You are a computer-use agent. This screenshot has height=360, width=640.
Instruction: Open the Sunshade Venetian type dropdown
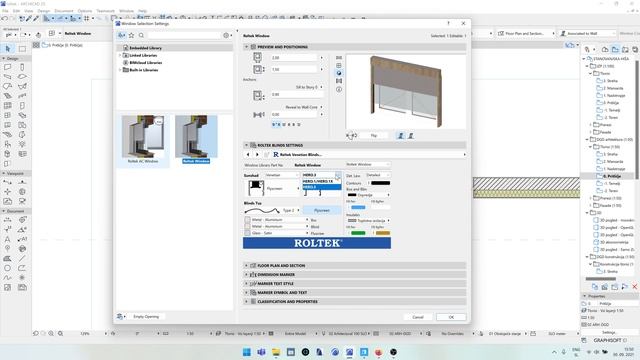point(282,175)
